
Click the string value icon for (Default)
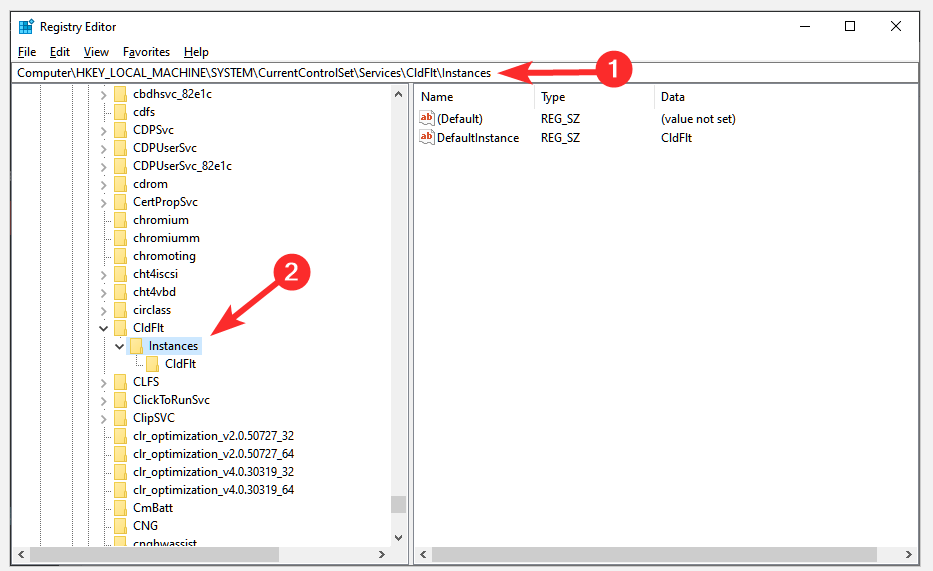[427, 118]
